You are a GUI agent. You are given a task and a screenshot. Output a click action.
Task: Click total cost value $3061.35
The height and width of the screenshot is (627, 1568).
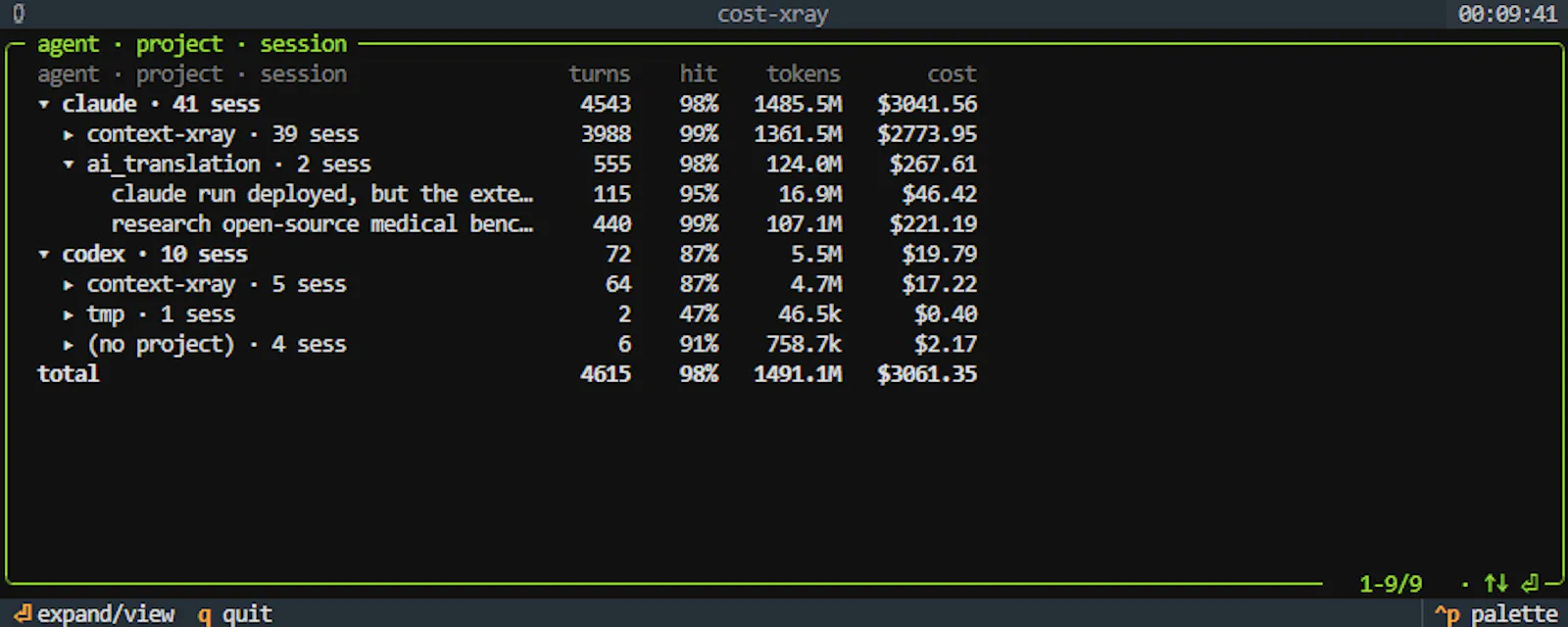click(x=927, y=374)
